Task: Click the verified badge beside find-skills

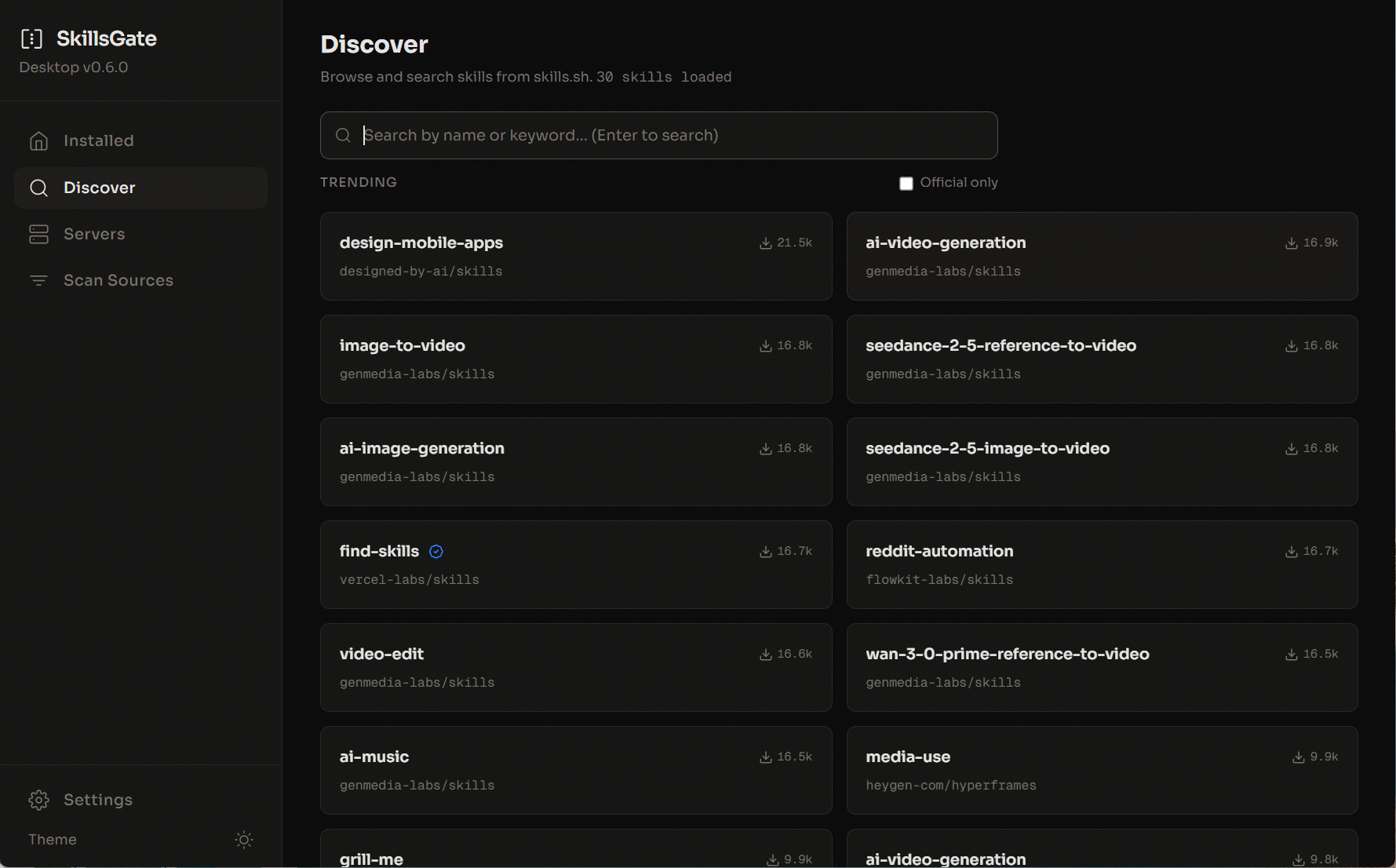Action: click(x=436, y=552)
